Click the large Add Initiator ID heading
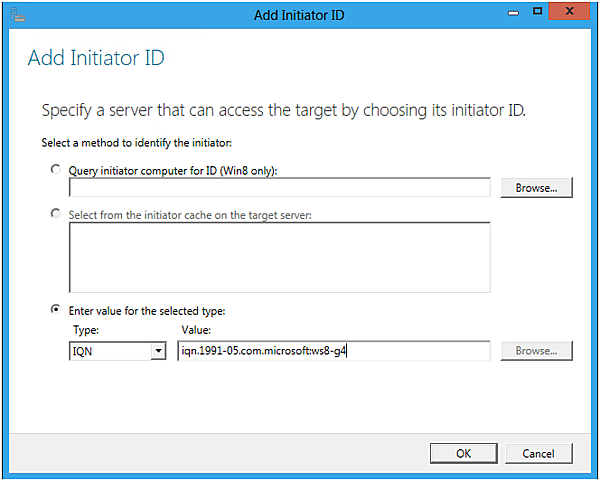The height and width of the screenshot is (481, 600). pyautogui.click(x=96, y=58)
